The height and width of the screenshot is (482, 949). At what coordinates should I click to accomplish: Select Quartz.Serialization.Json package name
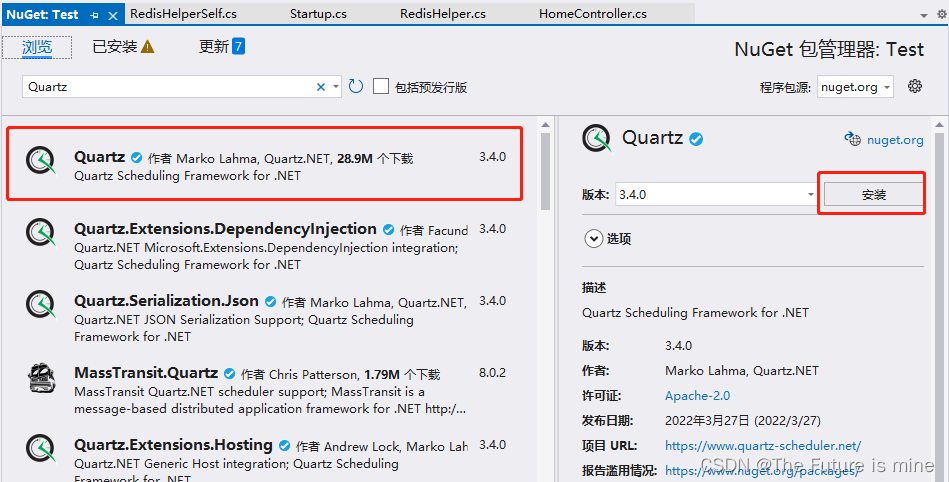[166, 301]
